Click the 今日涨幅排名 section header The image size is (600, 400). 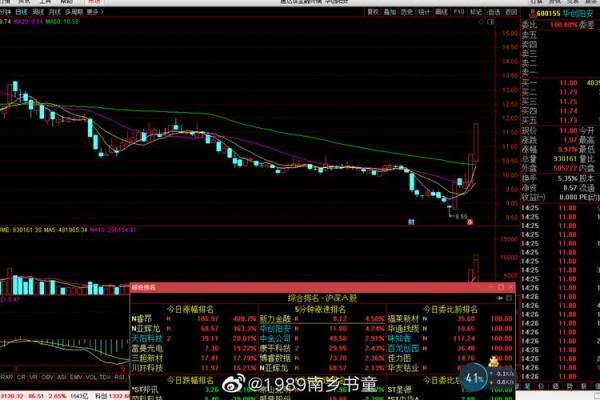[190, 309]
